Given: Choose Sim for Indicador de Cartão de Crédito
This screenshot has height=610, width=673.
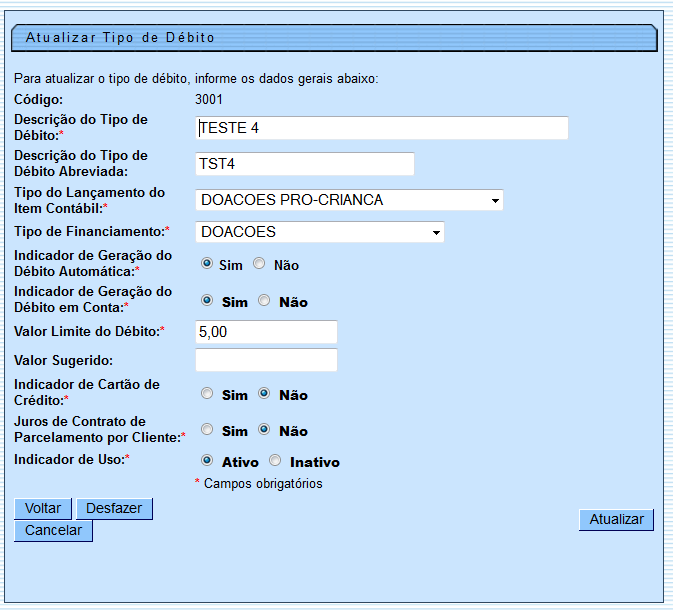Looking at the screenshot, I should coord(207,394).
